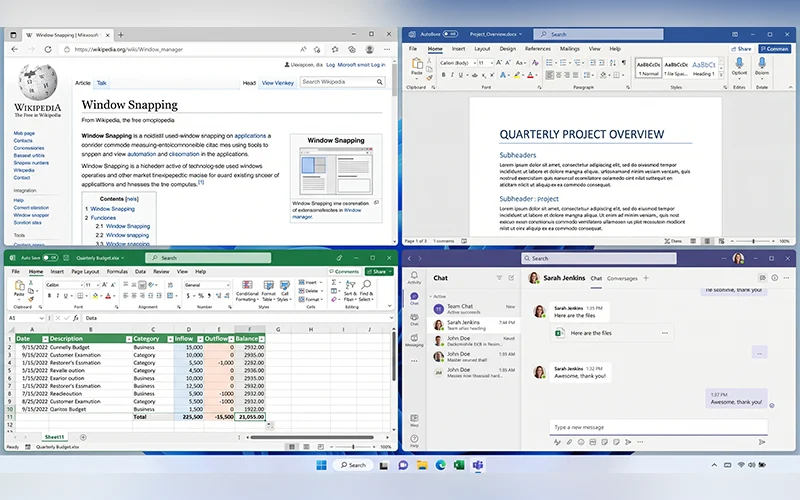The image size is (800, 500).
Task: Click the Help icon in the Teams sidebar
Action: tap(414, 440)
